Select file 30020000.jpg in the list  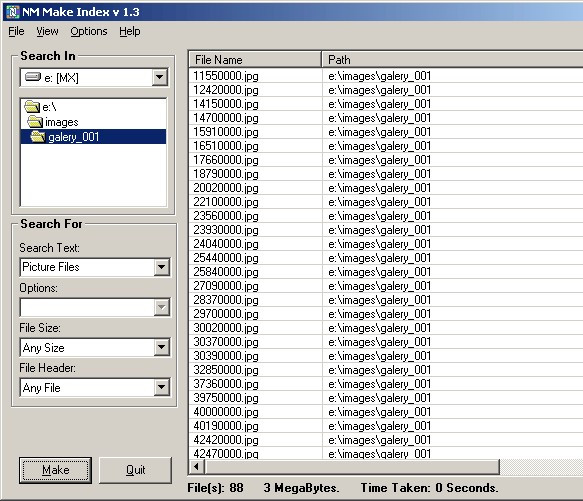[x=226, y=328]
